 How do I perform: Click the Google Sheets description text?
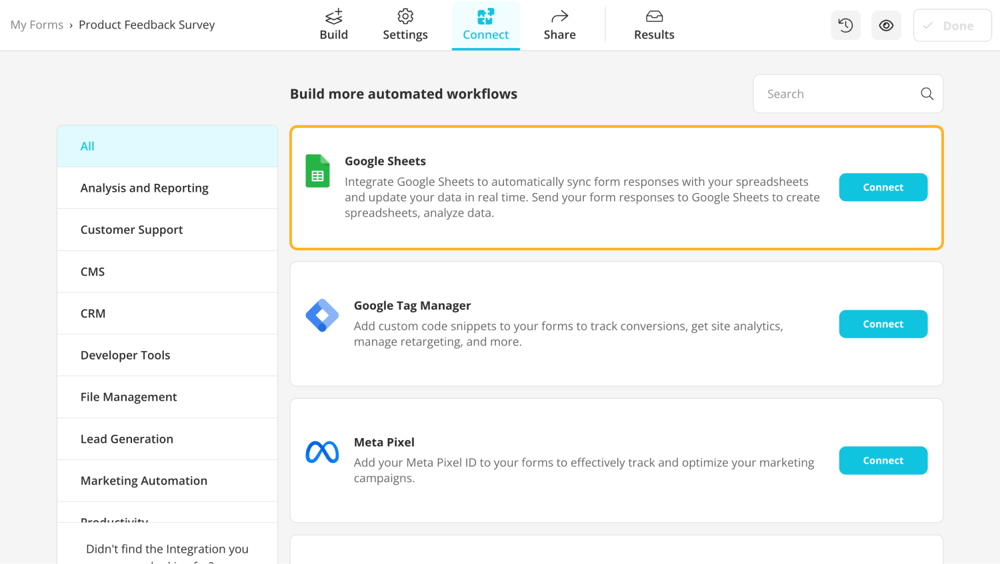point(582,197)
